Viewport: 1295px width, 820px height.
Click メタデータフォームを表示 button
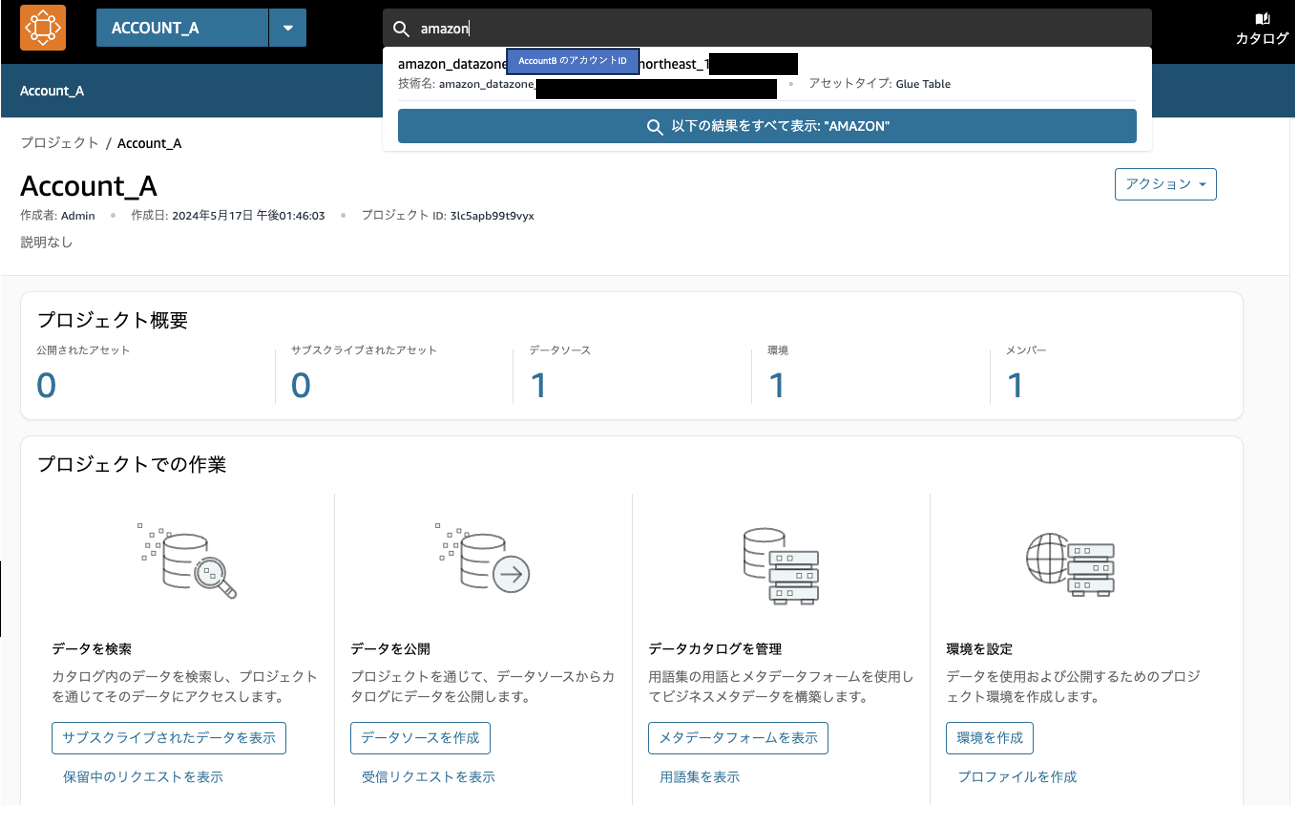(x=738, y=737)
